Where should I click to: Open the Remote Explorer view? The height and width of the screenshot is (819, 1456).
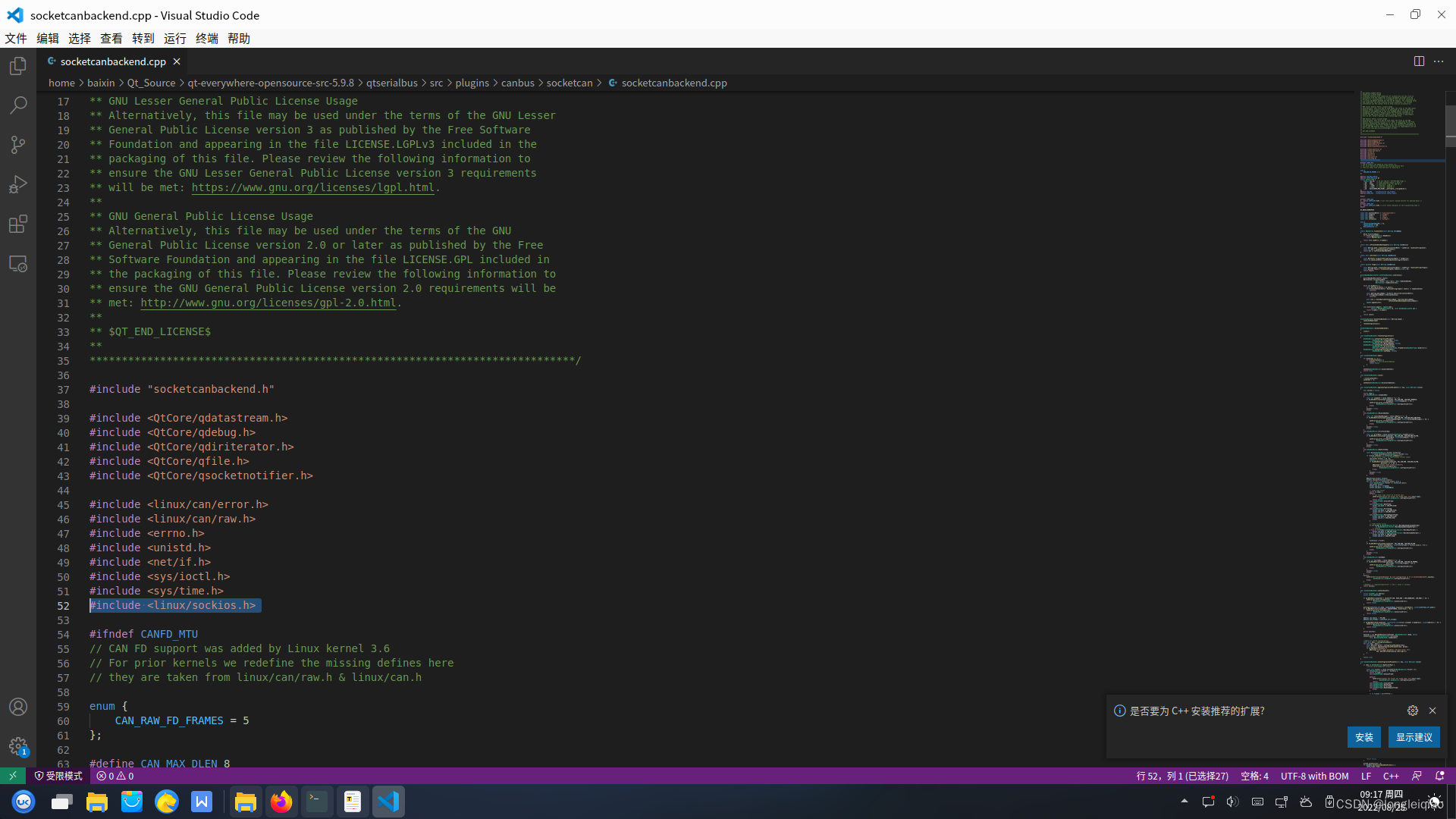(x=18, y=263)
